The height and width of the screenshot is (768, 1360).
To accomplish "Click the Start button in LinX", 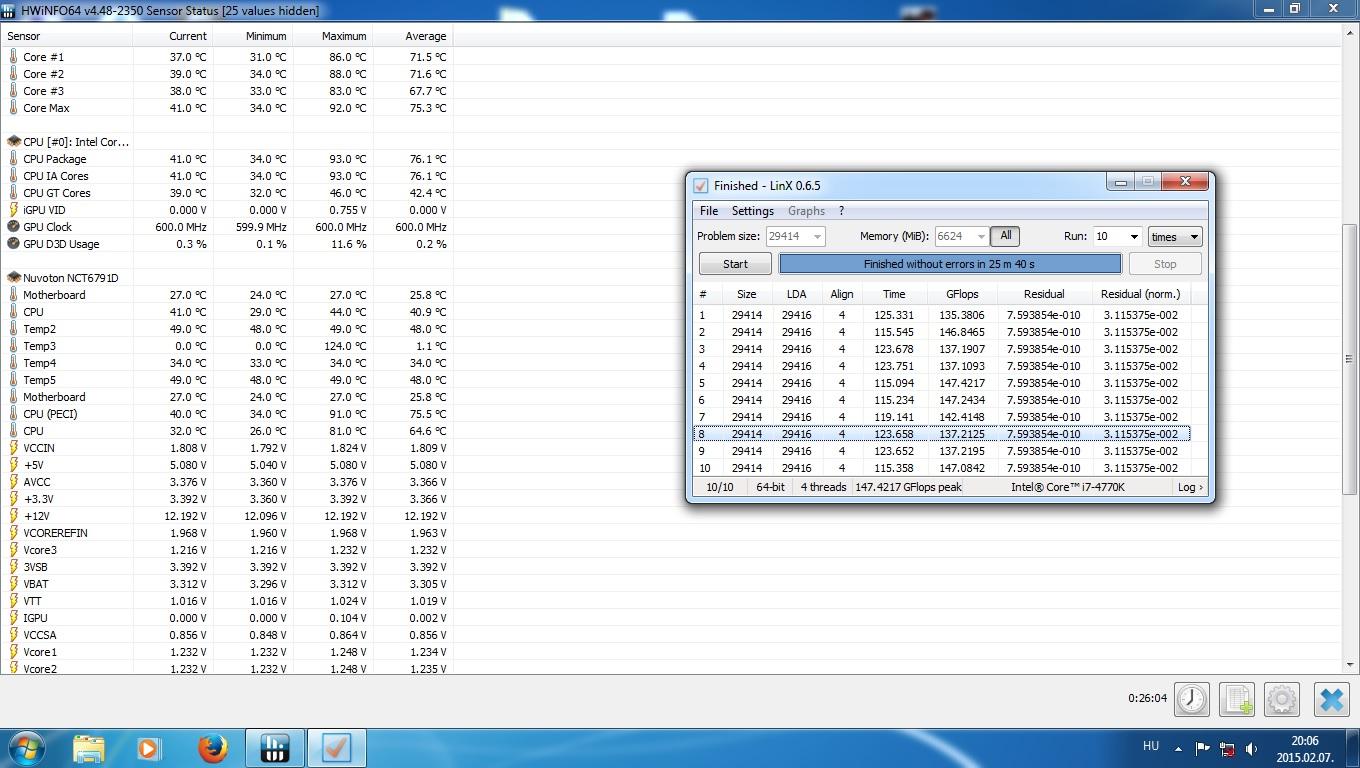I will click(x=735, y=264).
